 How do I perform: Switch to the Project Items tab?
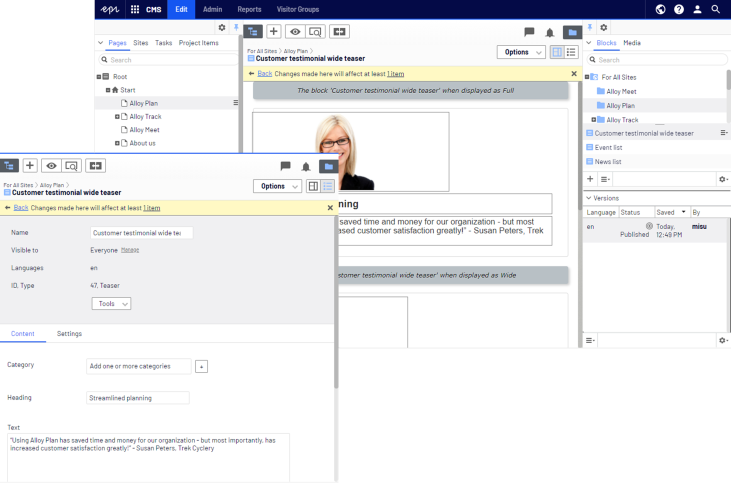click(199, 43)
